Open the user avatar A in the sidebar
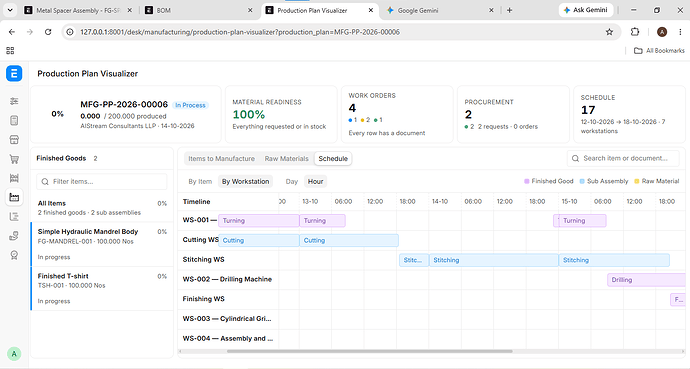Viewport: 690px width, 369px height. (14, 354)
